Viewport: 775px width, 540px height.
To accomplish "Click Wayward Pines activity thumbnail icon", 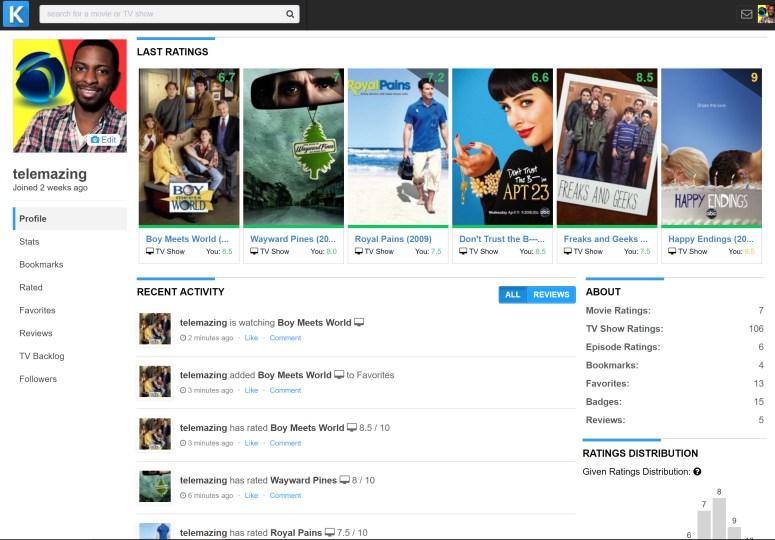I will pos(155,486).
